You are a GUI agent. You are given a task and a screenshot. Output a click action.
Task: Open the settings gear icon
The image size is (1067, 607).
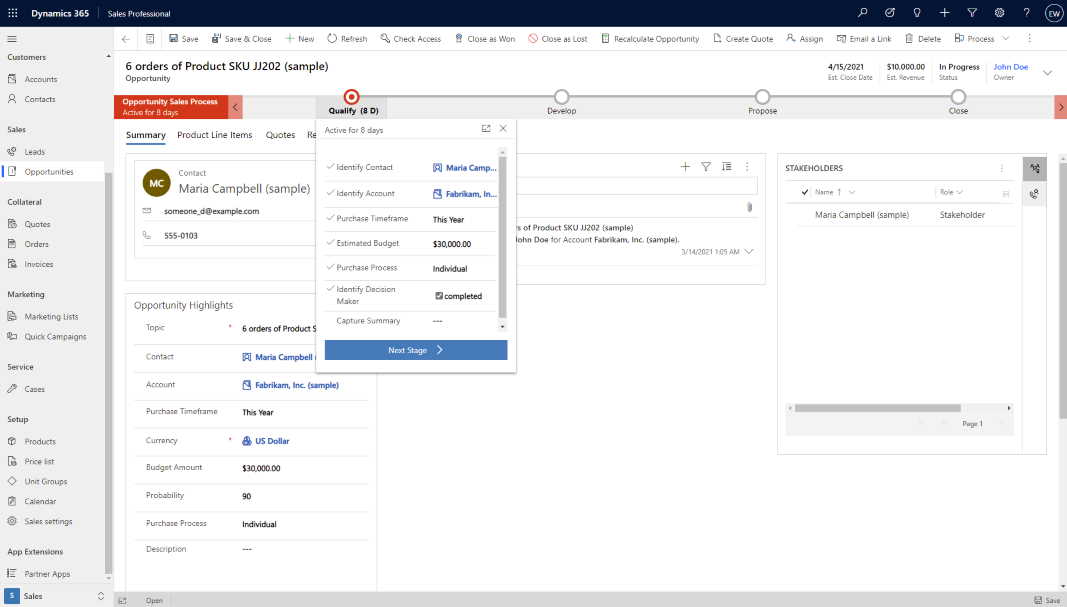pyautogui.click(x=999, y=12)
